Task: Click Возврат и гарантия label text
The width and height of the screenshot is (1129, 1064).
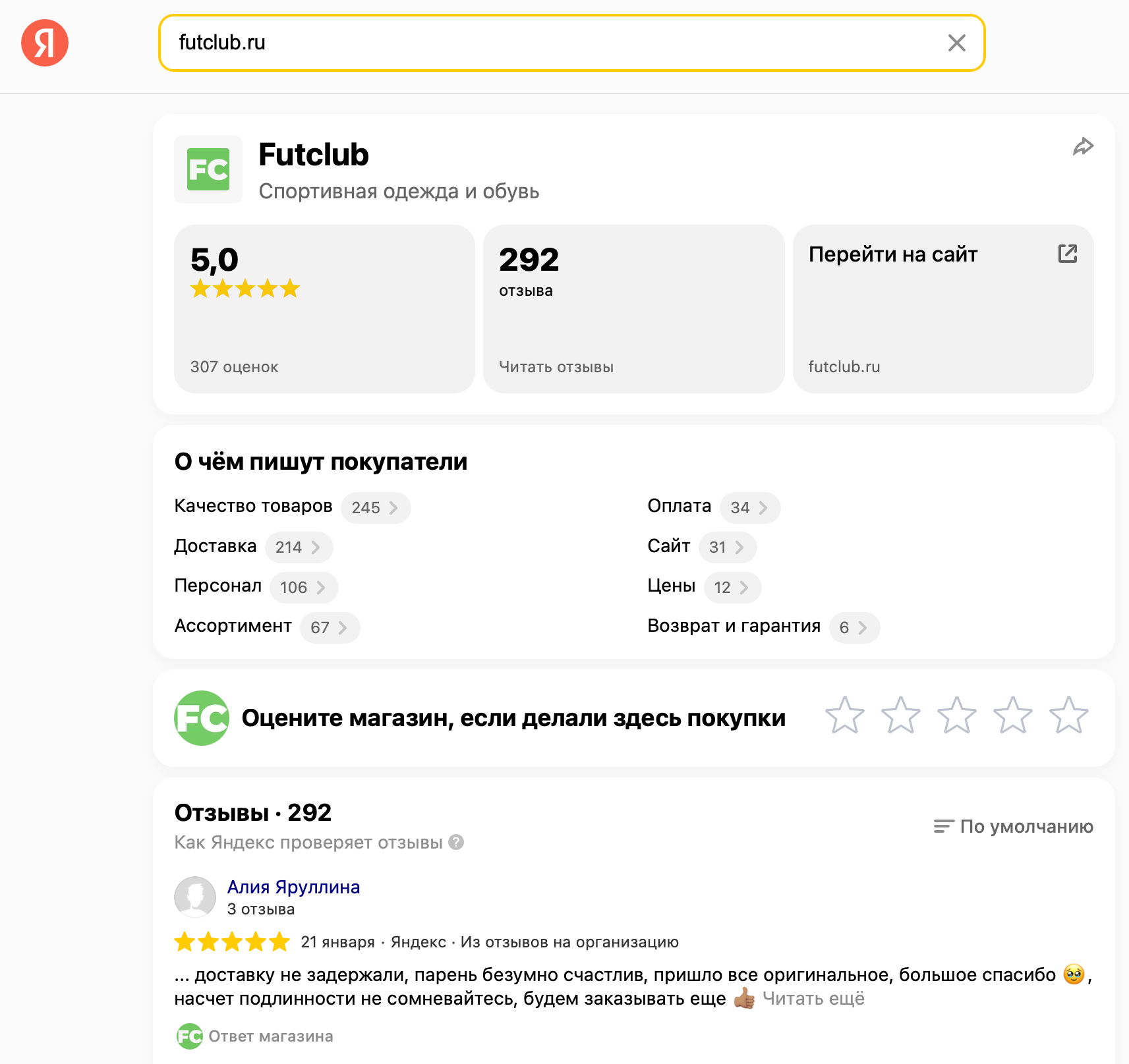Action: tap(734, 626)
